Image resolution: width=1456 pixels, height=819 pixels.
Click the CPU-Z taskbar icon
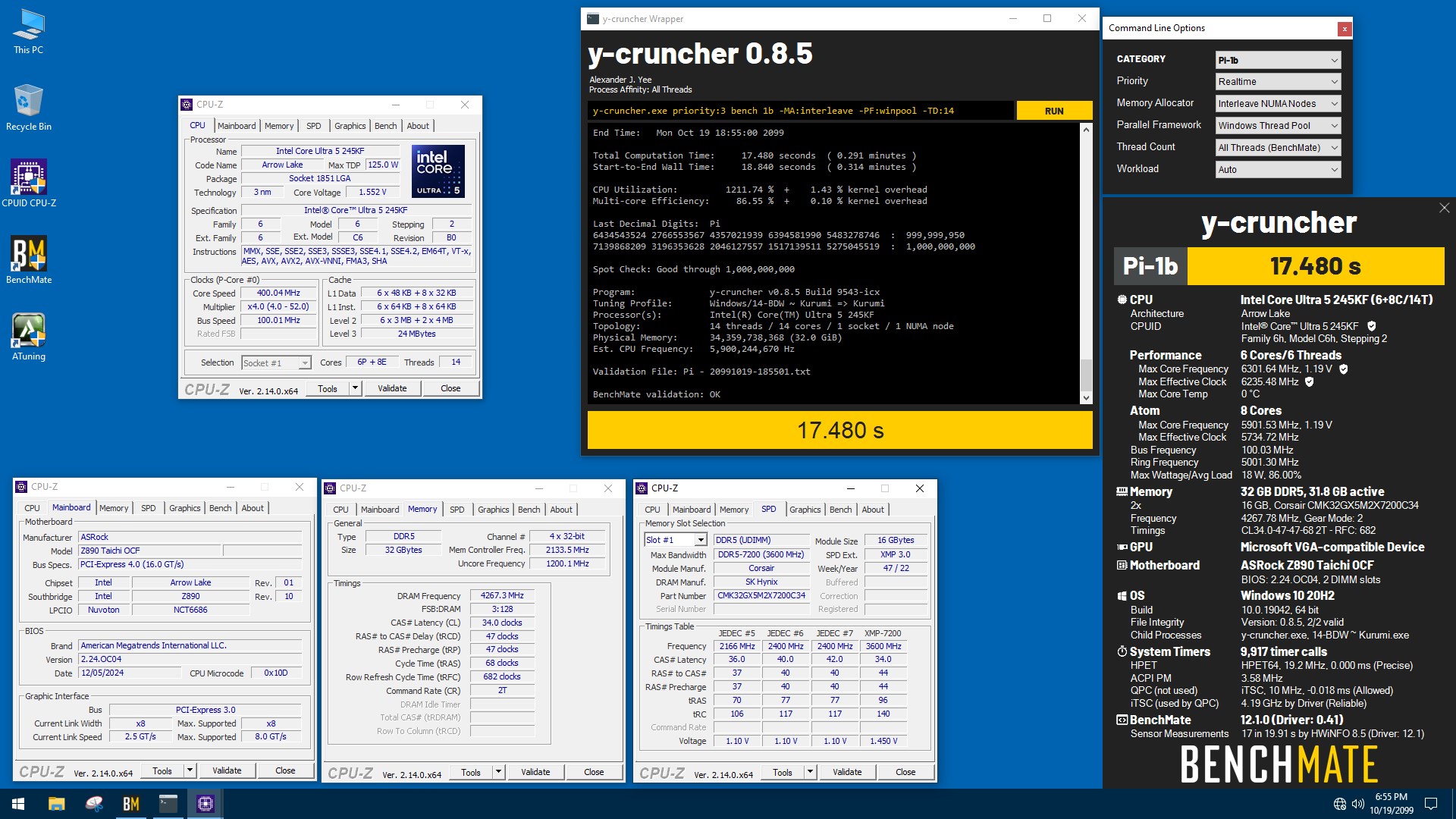coord(205,804)
